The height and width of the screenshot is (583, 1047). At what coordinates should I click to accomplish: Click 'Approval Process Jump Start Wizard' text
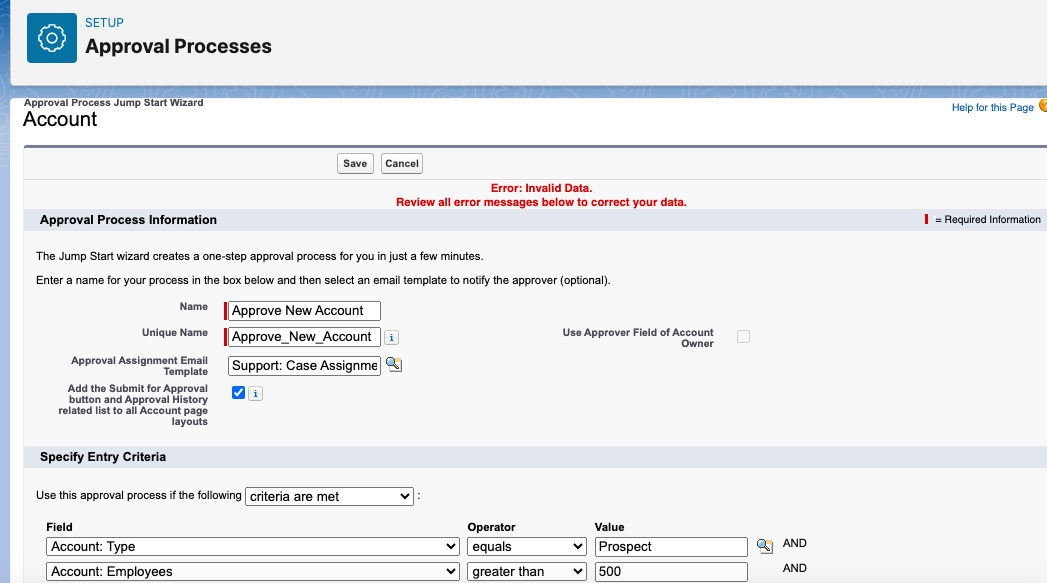tap(114, 103)
